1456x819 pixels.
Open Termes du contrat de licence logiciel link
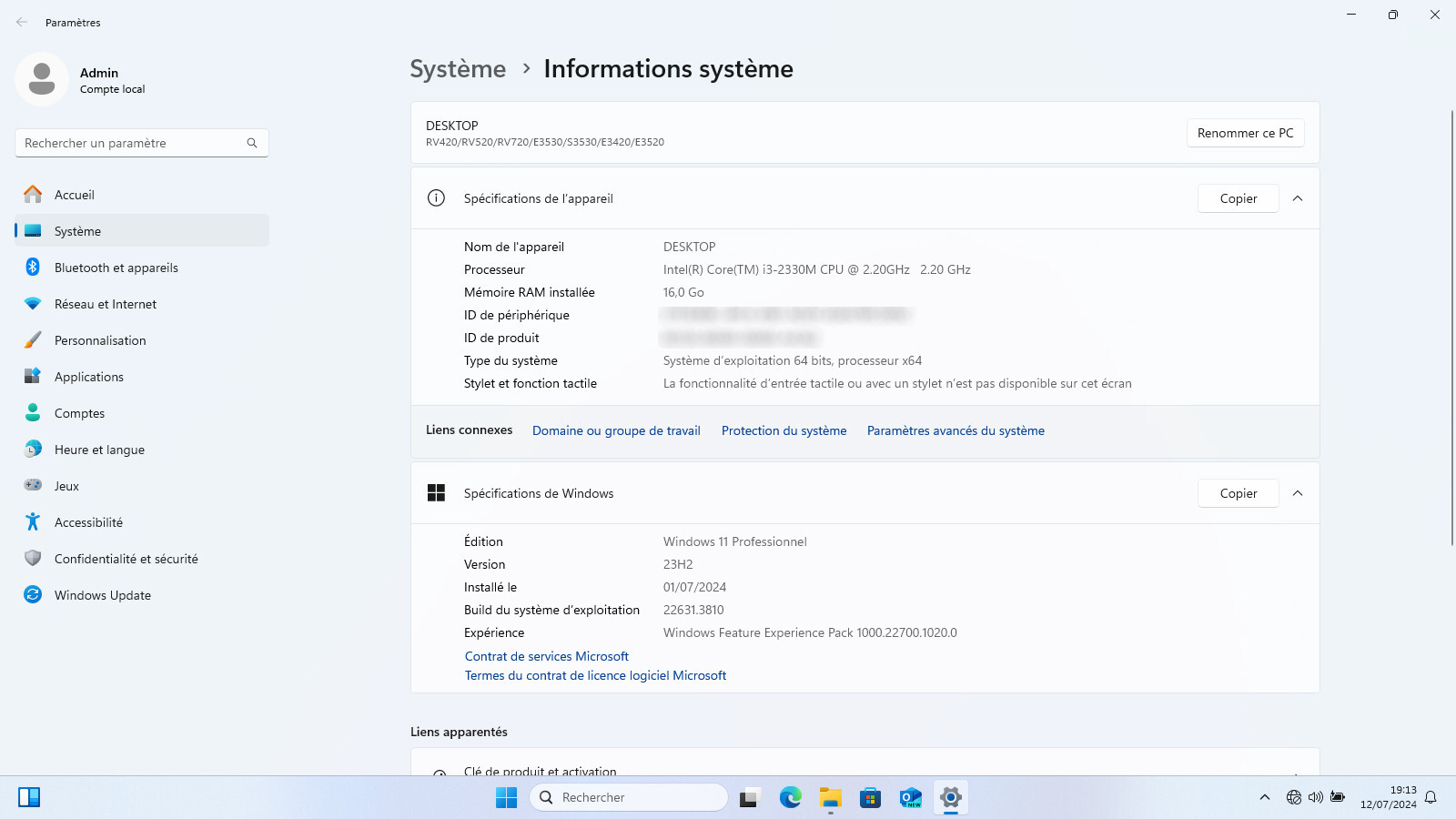(595, 675)
